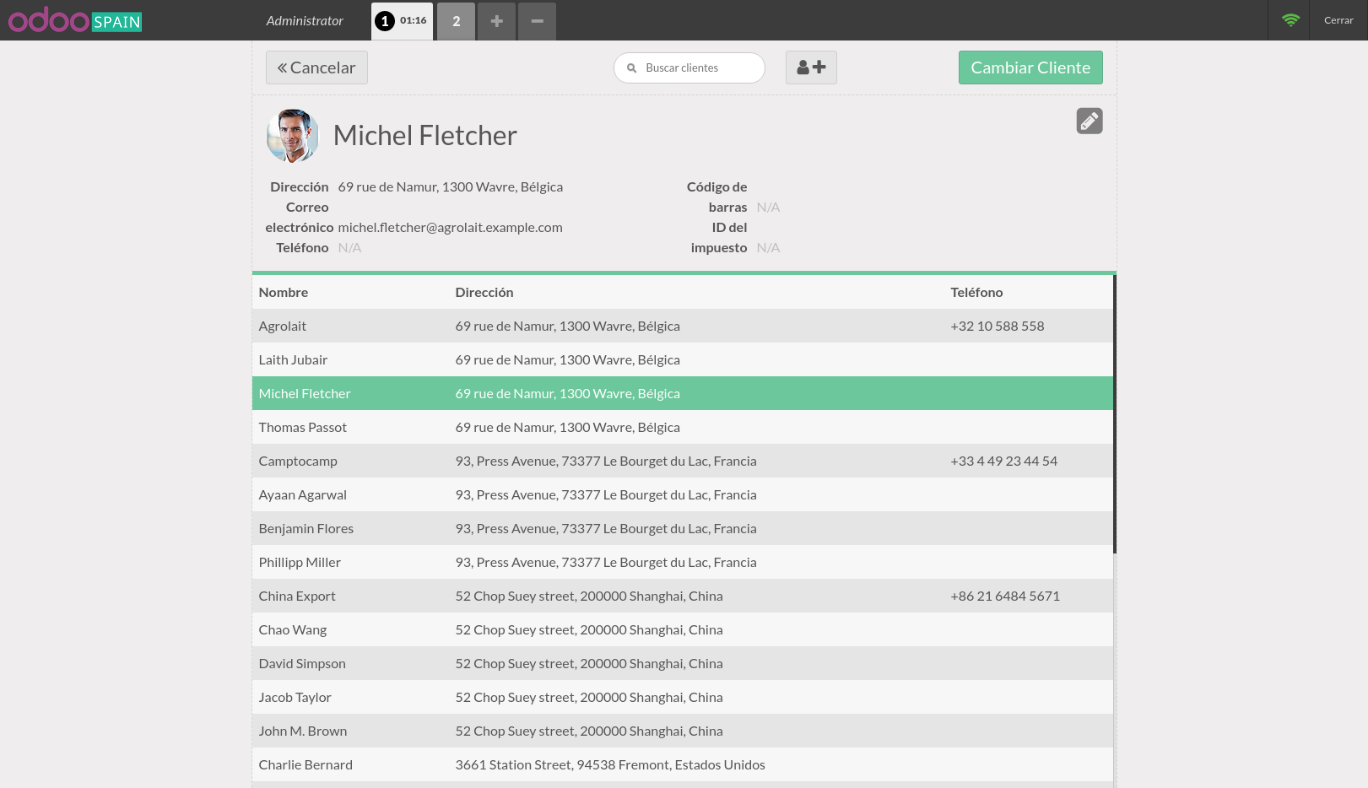Viewport: 1368px width, 788px height.
Task: Click the magnifier icon in the search bar
Action: click(632, 67)
